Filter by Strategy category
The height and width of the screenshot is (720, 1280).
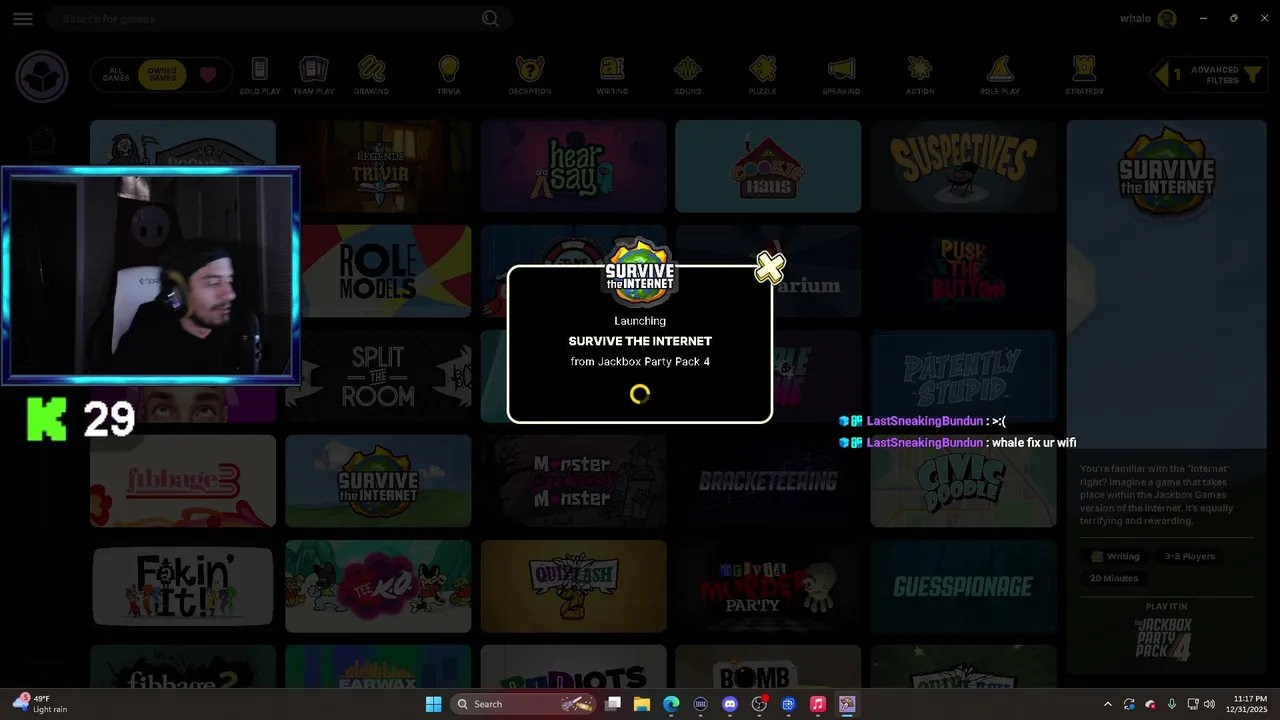(1084, 76)
